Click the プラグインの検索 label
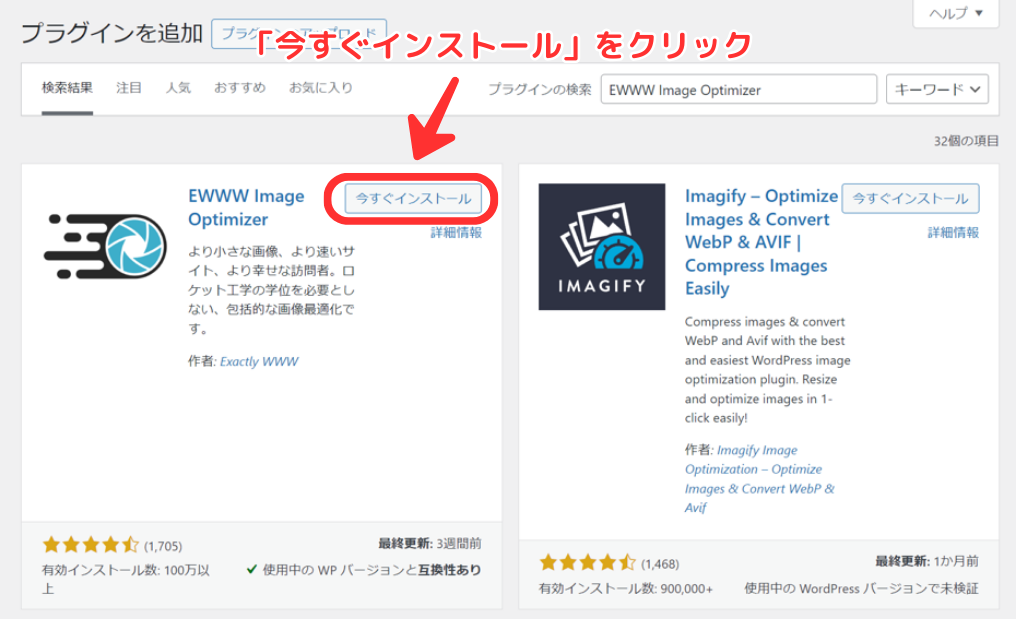 coord(540,89)
